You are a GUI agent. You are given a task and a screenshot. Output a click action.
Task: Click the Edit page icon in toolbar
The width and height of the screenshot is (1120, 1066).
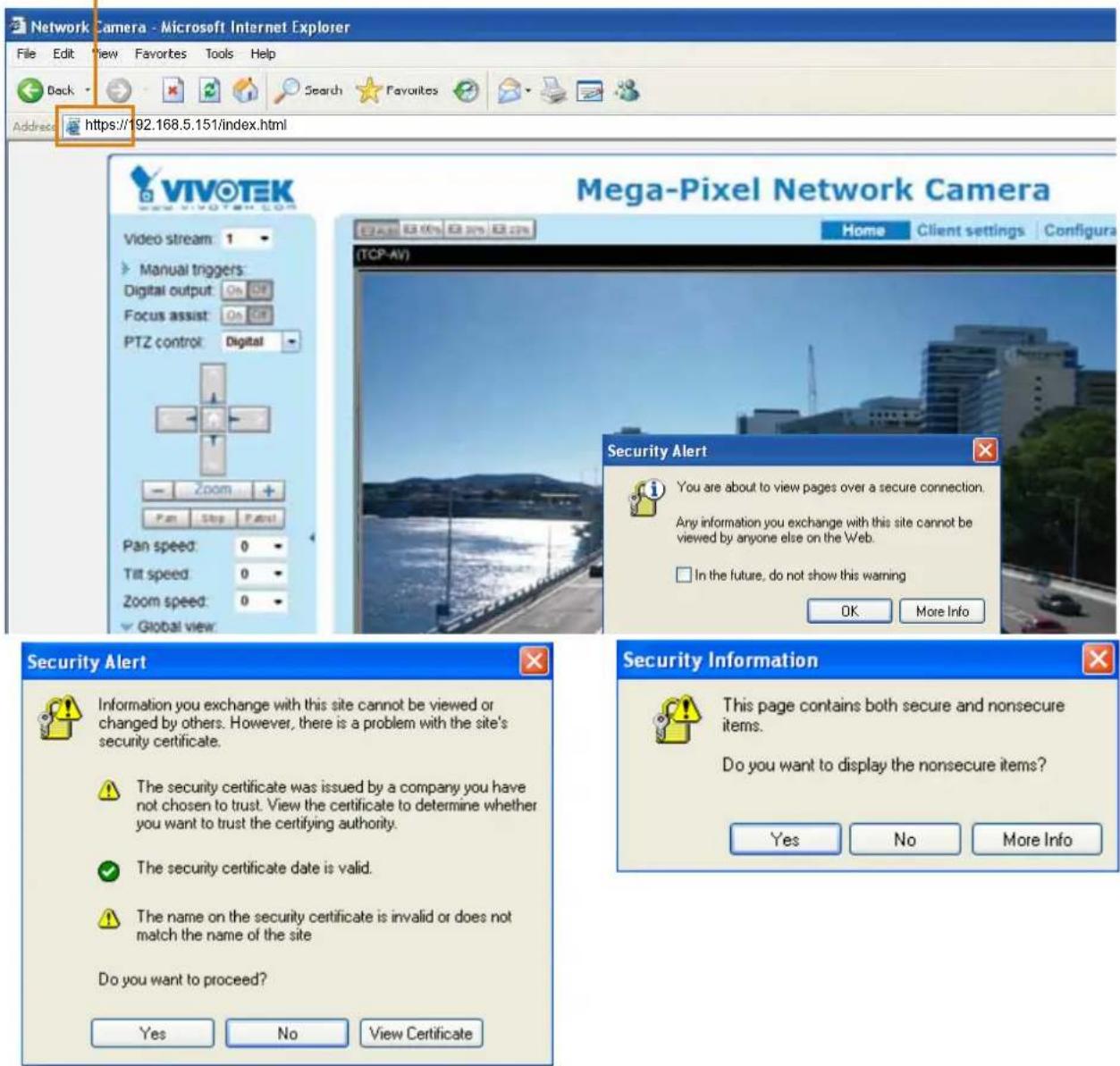590,90
